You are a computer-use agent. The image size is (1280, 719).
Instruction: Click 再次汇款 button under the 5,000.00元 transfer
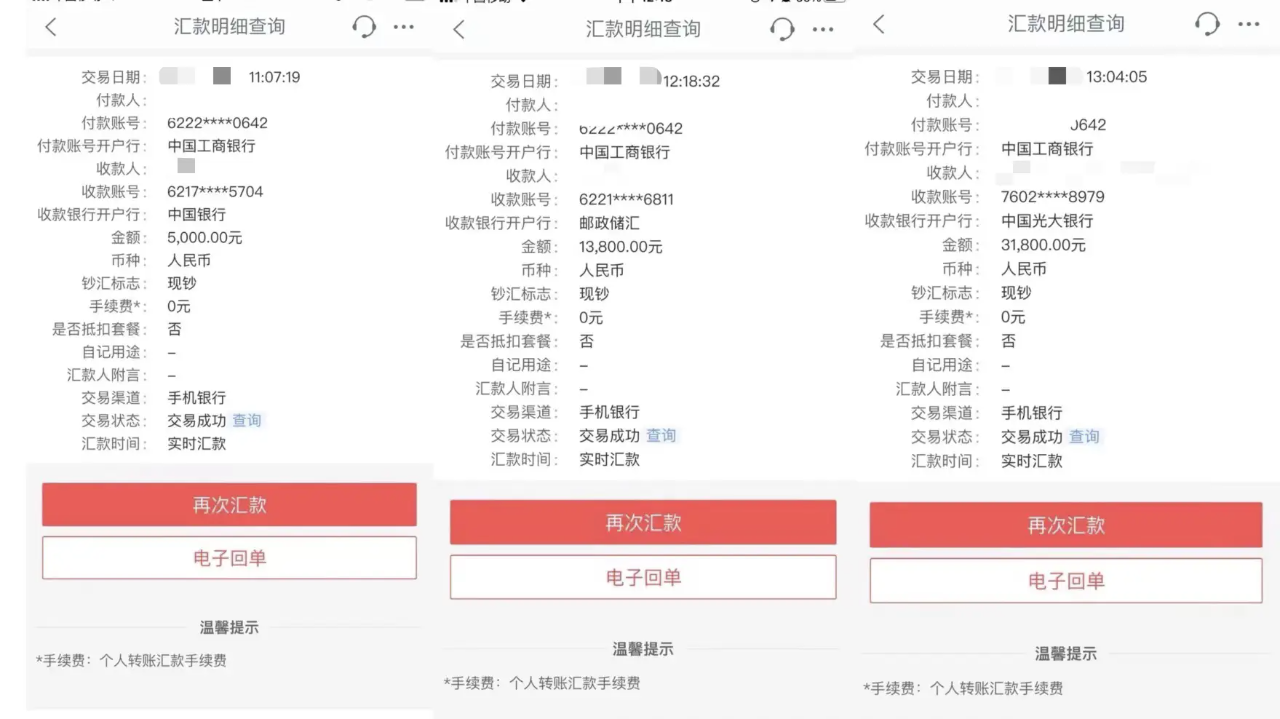click(229, 505)
